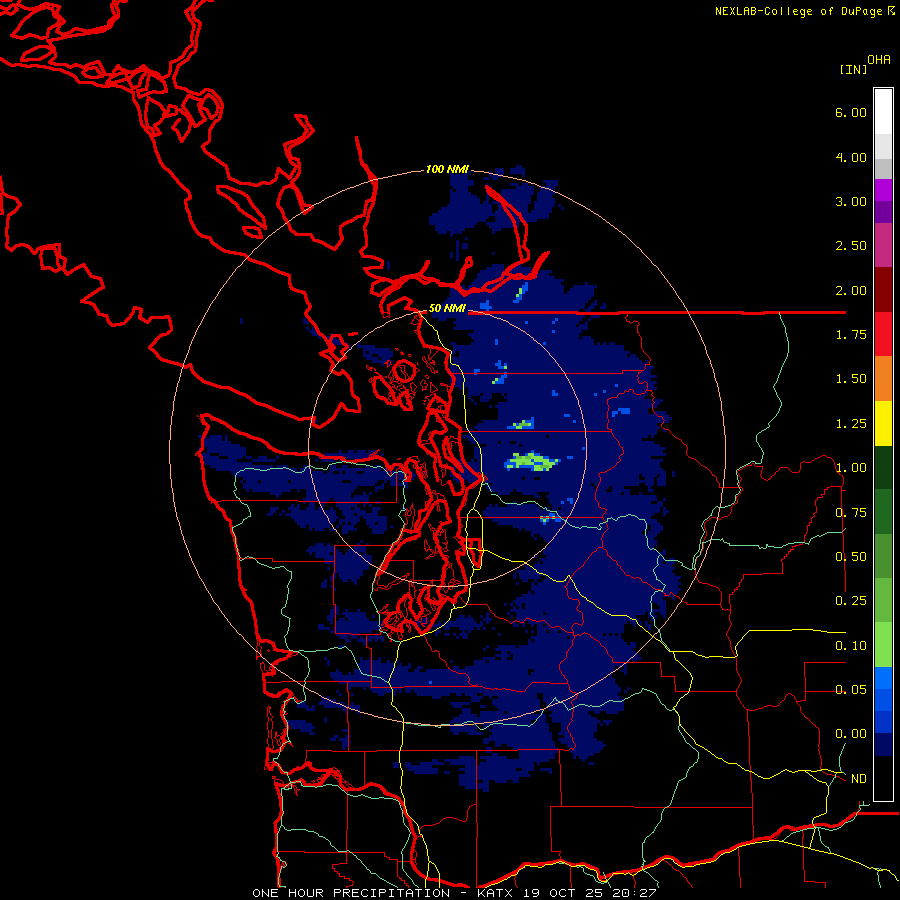The height and width of the screenshot is (900, 900).
Task: Click the NEXLAB-College of DuPage label
Action: point(805,11)
